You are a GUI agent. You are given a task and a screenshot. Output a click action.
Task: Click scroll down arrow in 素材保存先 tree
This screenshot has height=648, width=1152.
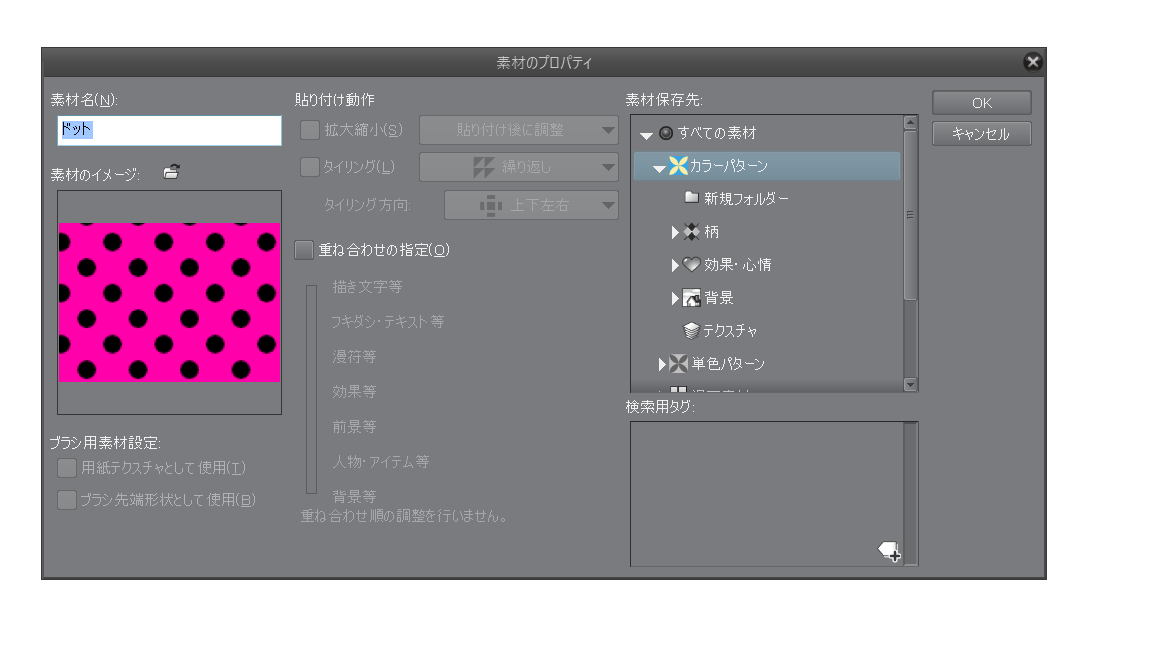point(910,384)
